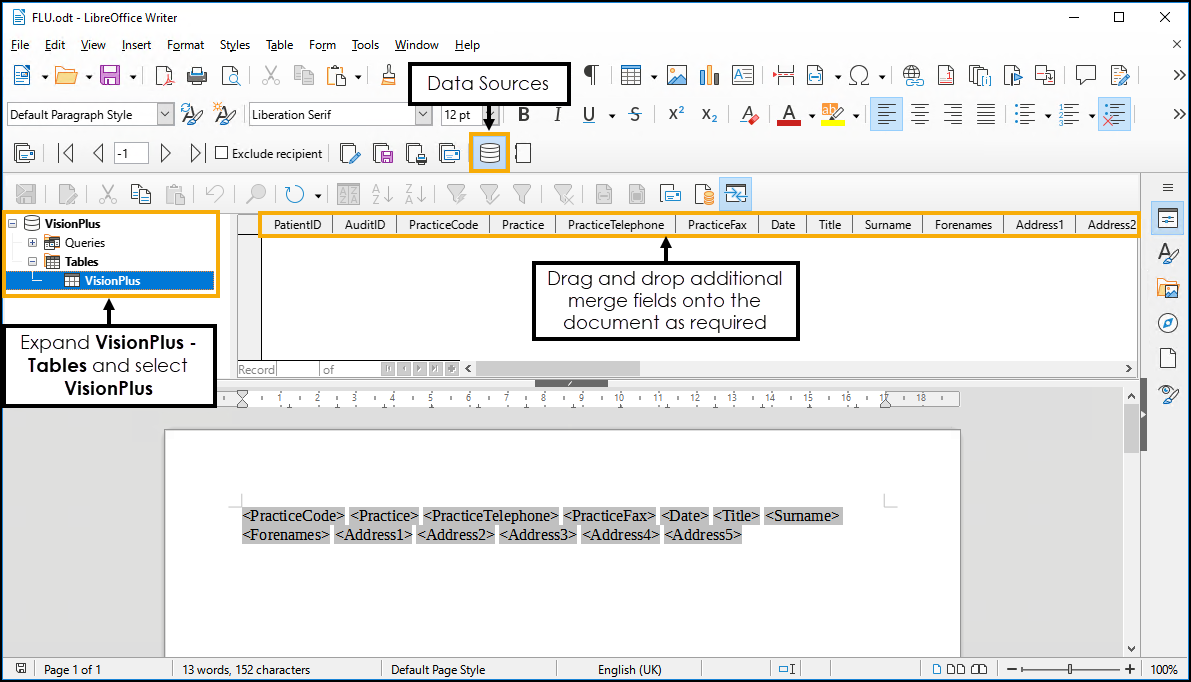Clear direct formatting icon

(x=749, y=115)
